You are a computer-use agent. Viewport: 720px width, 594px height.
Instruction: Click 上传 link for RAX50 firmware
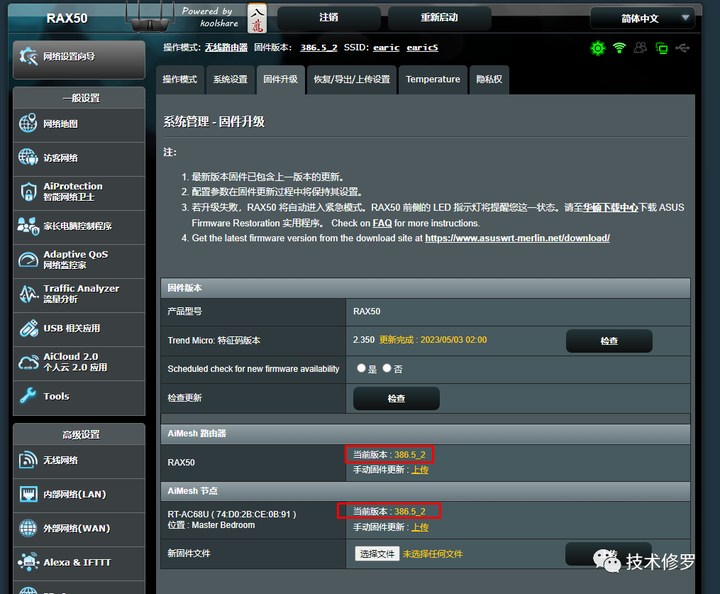click(x=420, y=470)
